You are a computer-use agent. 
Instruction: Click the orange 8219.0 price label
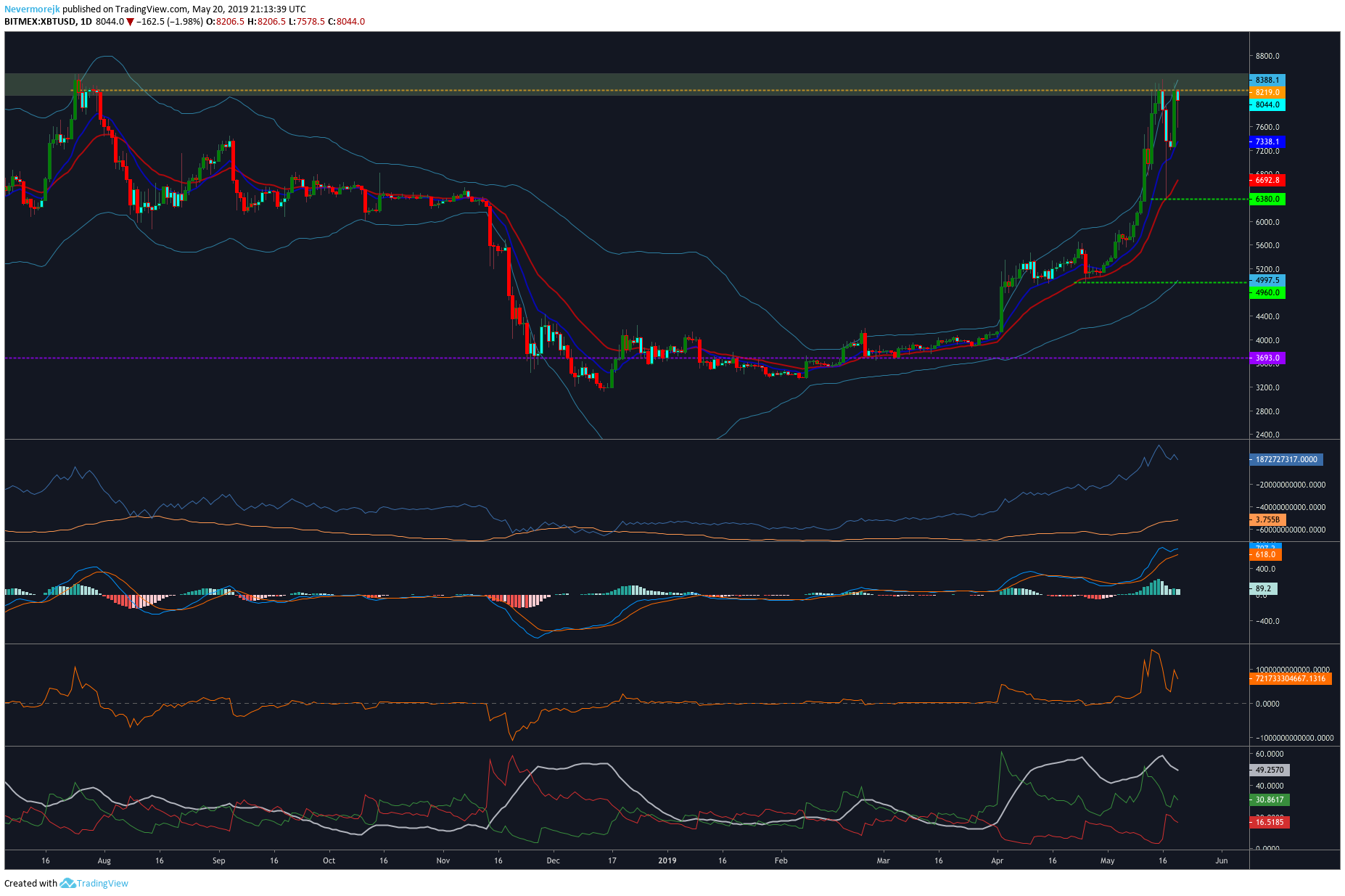tap(1267, 92)
